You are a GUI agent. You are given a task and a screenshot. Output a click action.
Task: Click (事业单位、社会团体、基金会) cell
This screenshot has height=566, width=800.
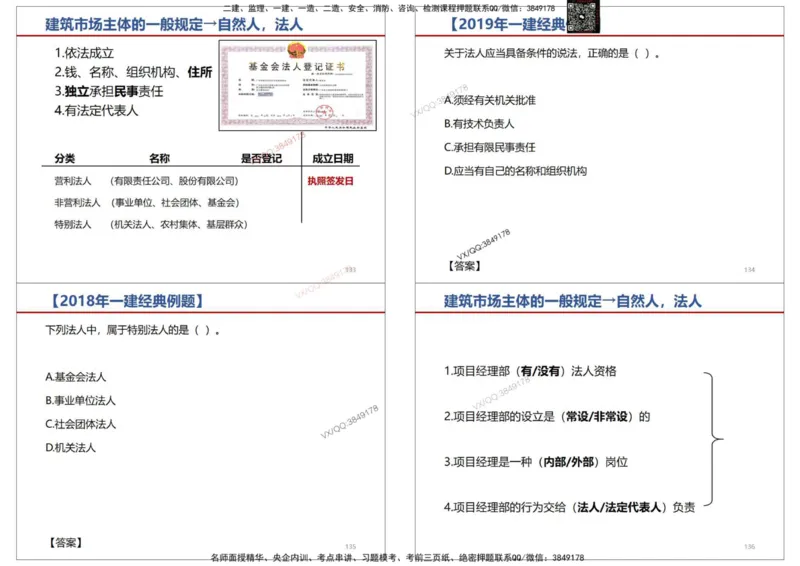point(174,202)
